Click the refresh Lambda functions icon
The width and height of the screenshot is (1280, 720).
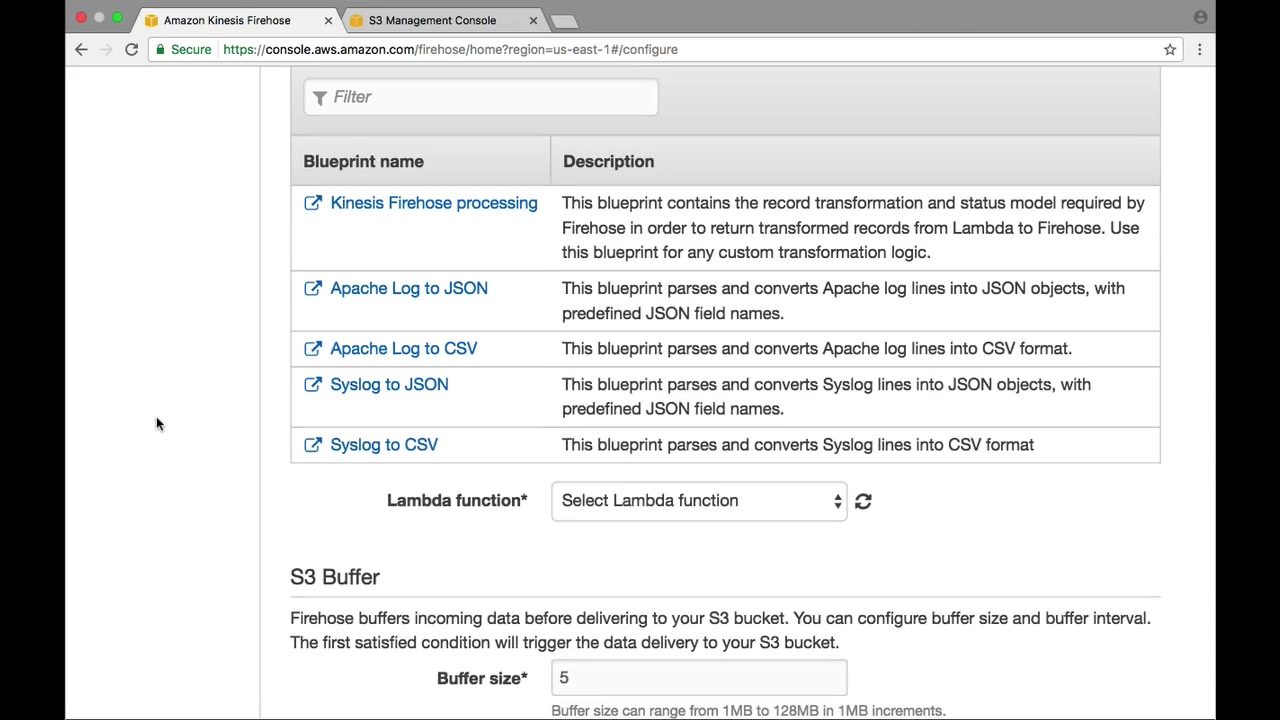(863, 501)
